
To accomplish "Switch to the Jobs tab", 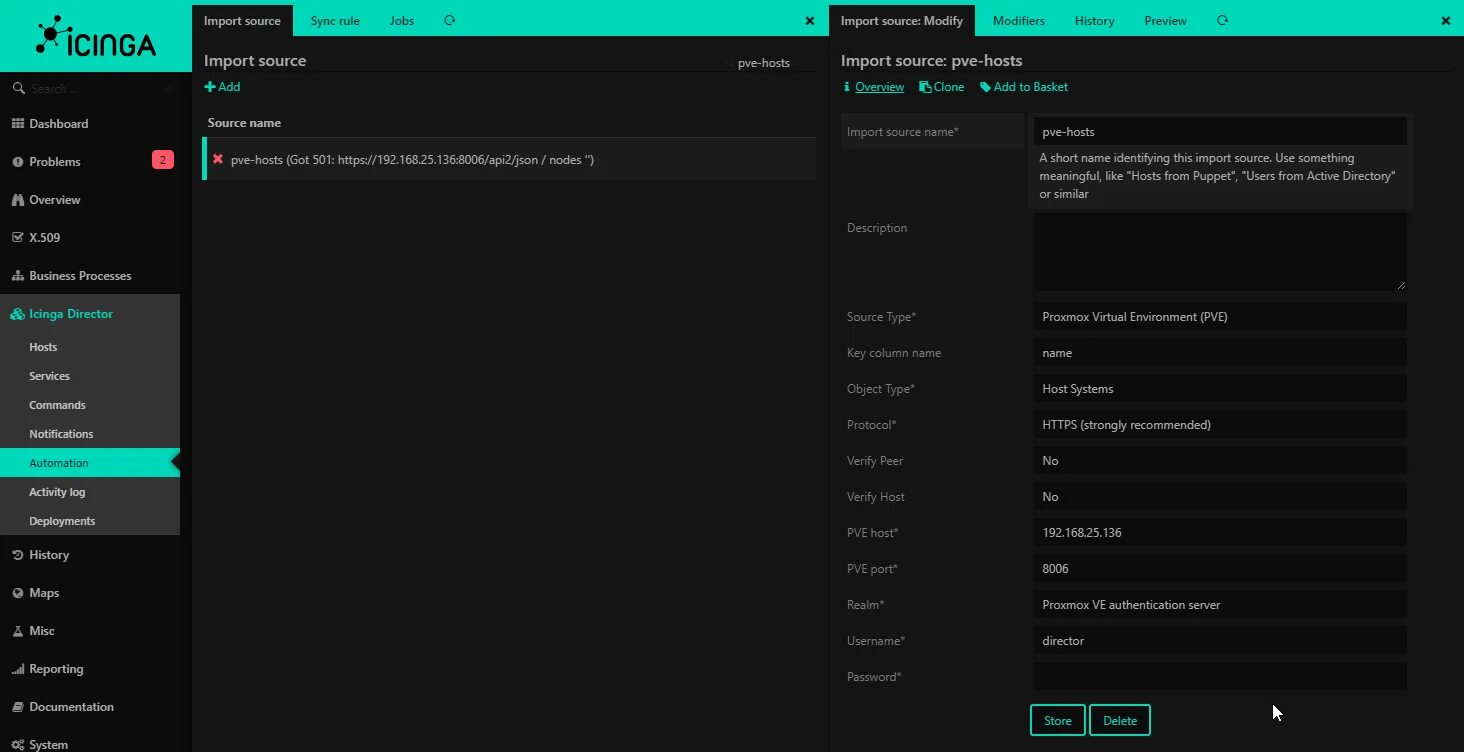I will 402,20.
